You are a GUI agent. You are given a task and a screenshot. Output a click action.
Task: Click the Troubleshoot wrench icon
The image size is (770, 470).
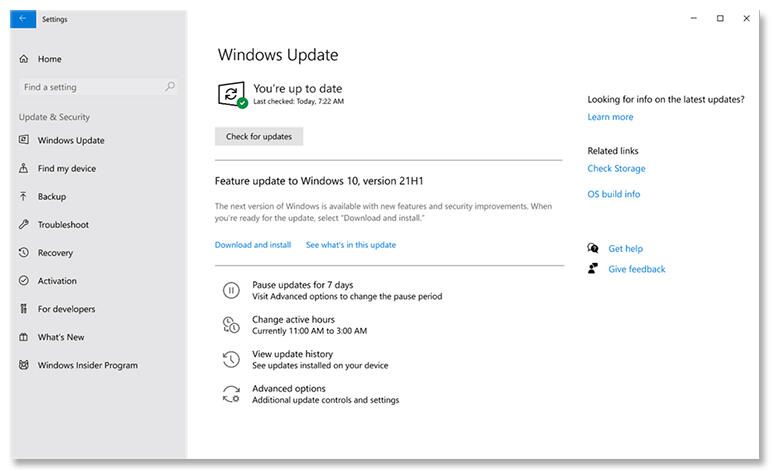click(x=24, y=224)
